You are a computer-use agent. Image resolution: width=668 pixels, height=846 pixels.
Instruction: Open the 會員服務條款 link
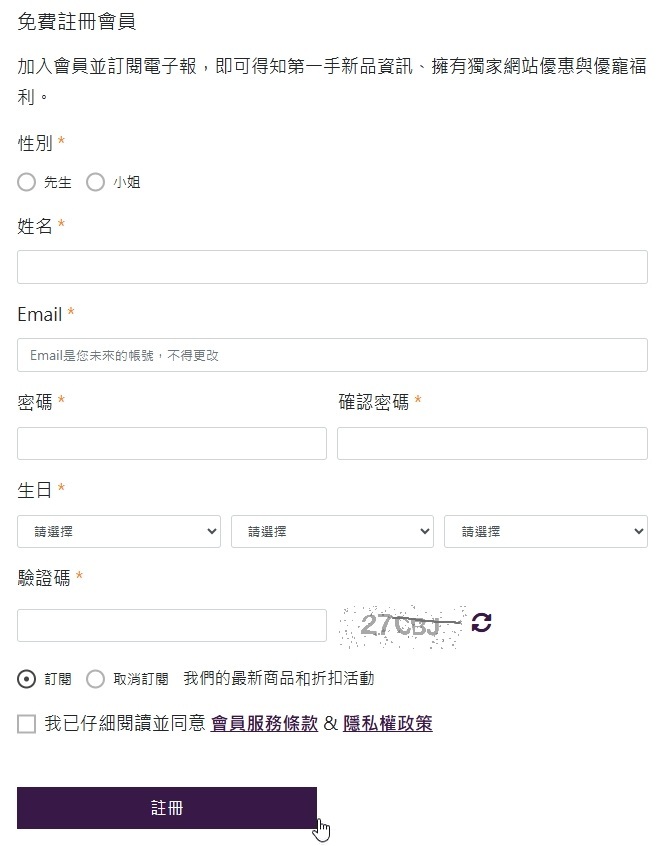click(x=264, y=724)
